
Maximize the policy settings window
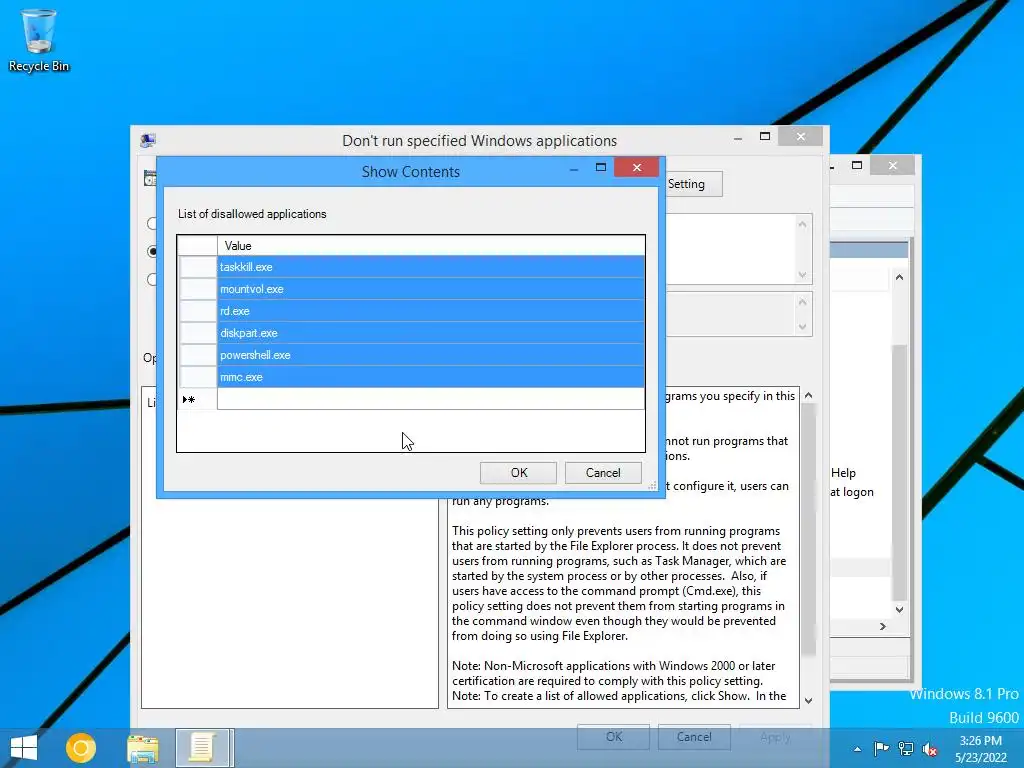pyautogui.click(x=765, y=136)
